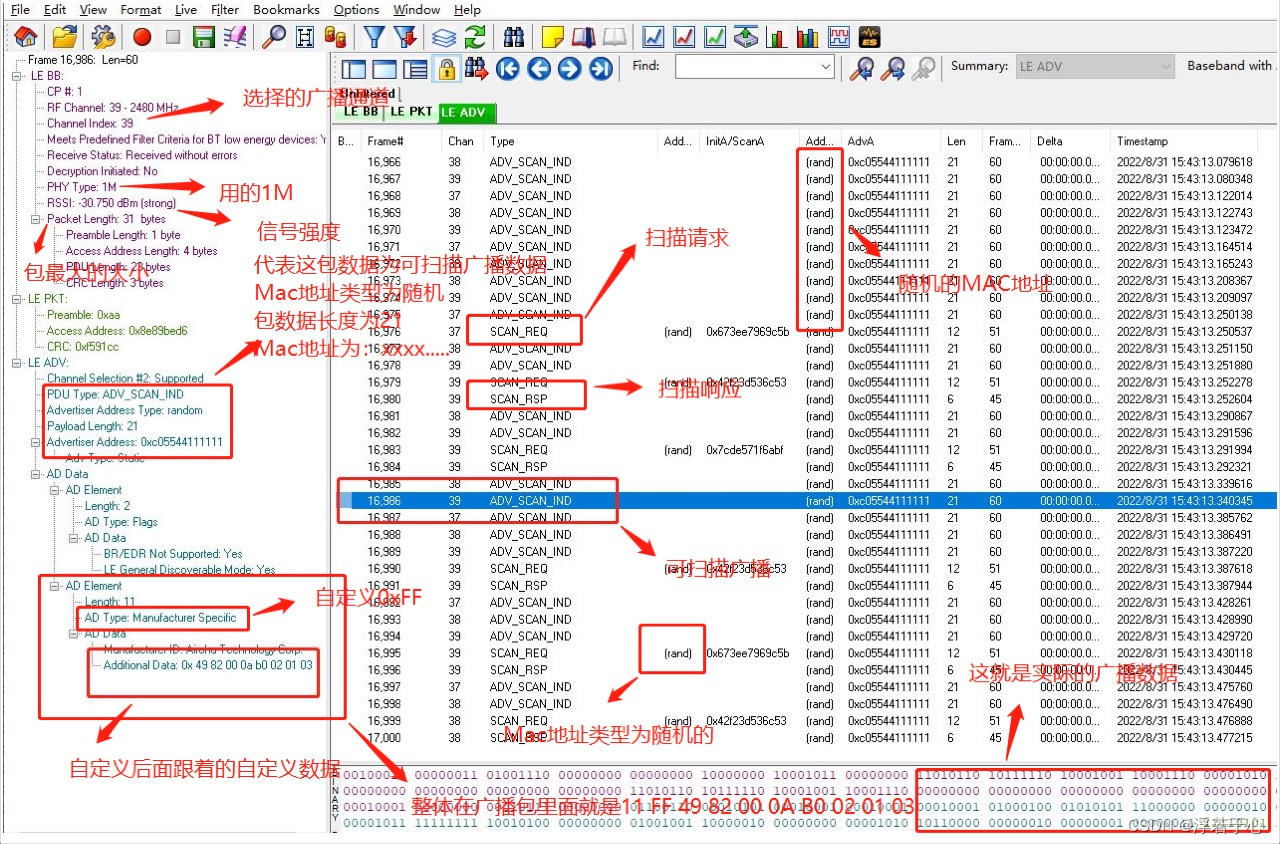Image resolution: width=1280 pixels, height=844 pixels.
Task: Collapse the Advertiser Address tree node
Action: click(37, 442)
